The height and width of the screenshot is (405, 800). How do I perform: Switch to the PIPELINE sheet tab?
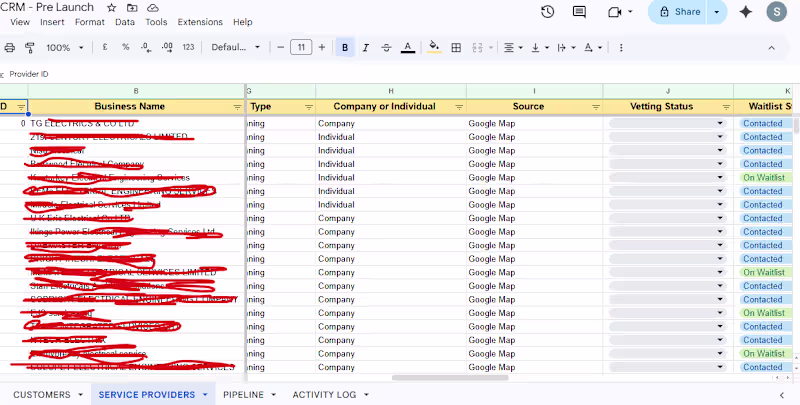[243, 395]
